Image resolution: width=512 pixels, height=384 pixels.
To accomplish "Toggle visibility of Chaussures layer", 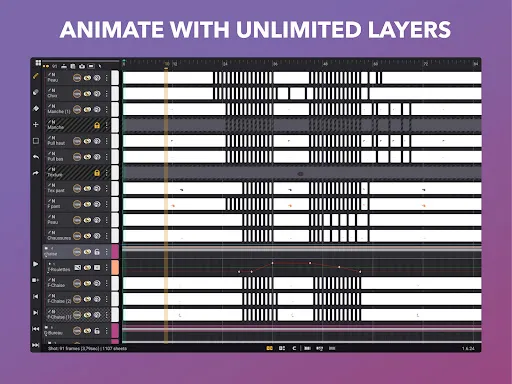I will pyautogui.click(x=87, y=236).
